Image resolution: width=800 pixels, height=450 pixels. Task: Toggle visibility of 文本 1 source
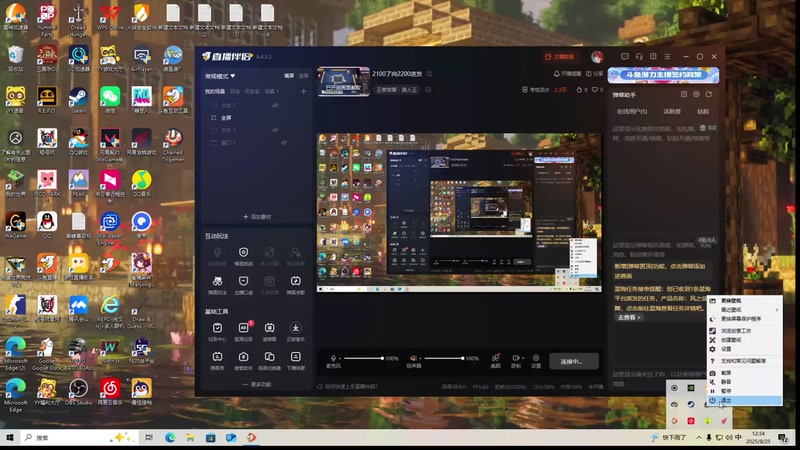click(276, 130)
